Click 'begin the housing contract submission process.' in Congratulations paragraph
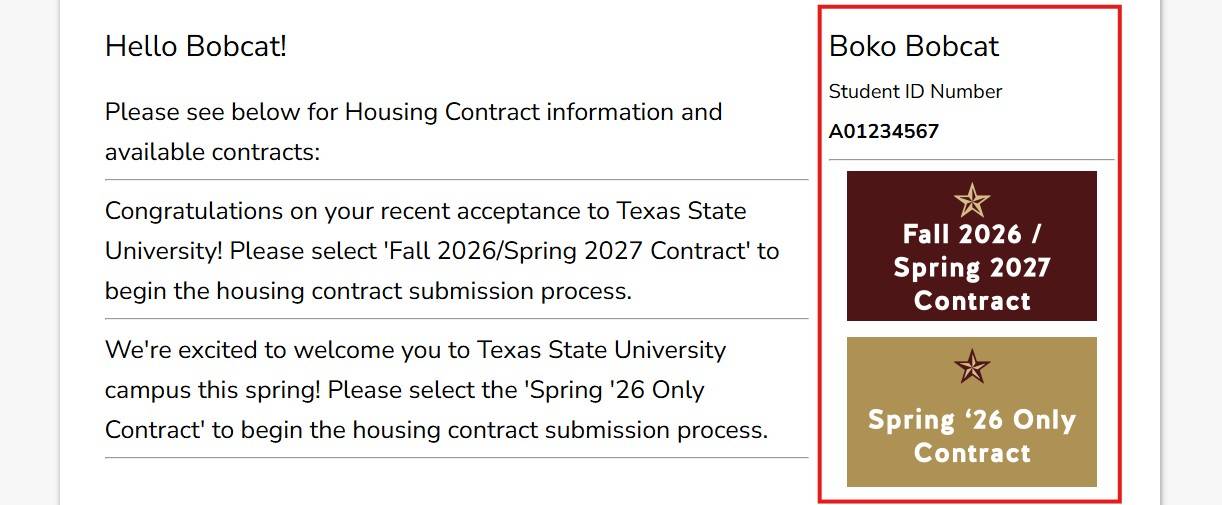 click(368, 291)
